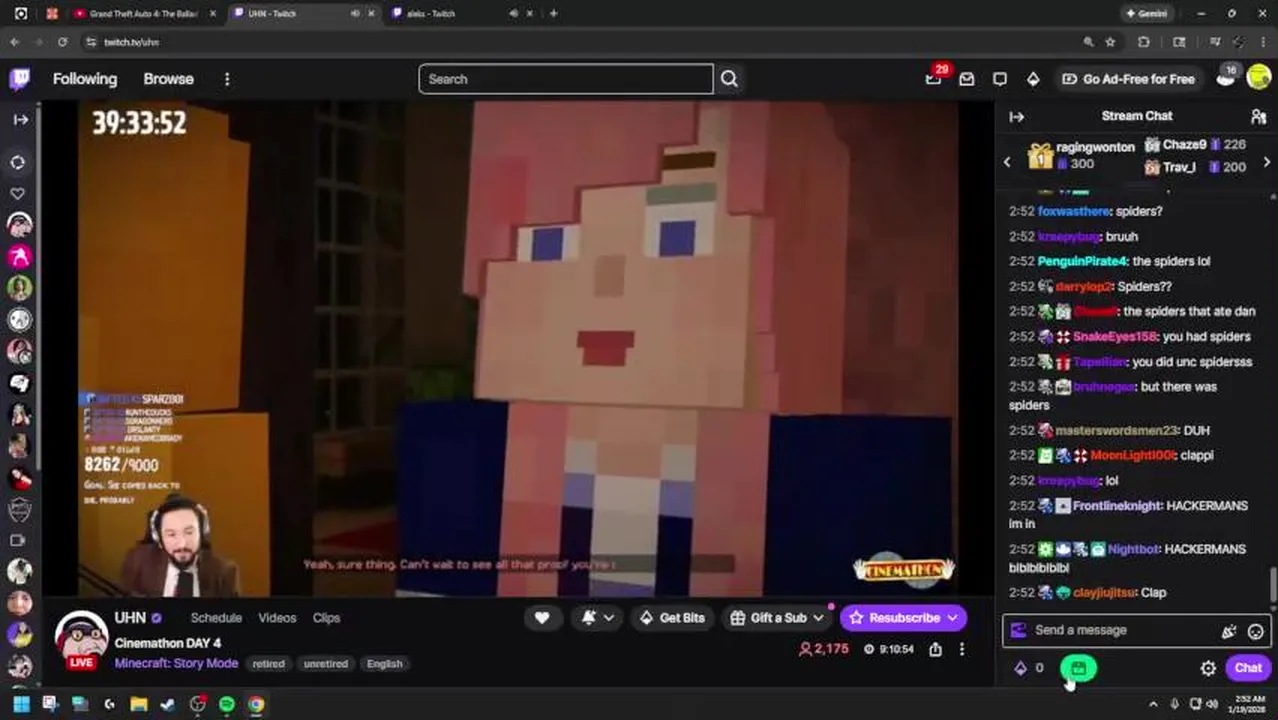Click the Resubscribe button

[903, 618]
